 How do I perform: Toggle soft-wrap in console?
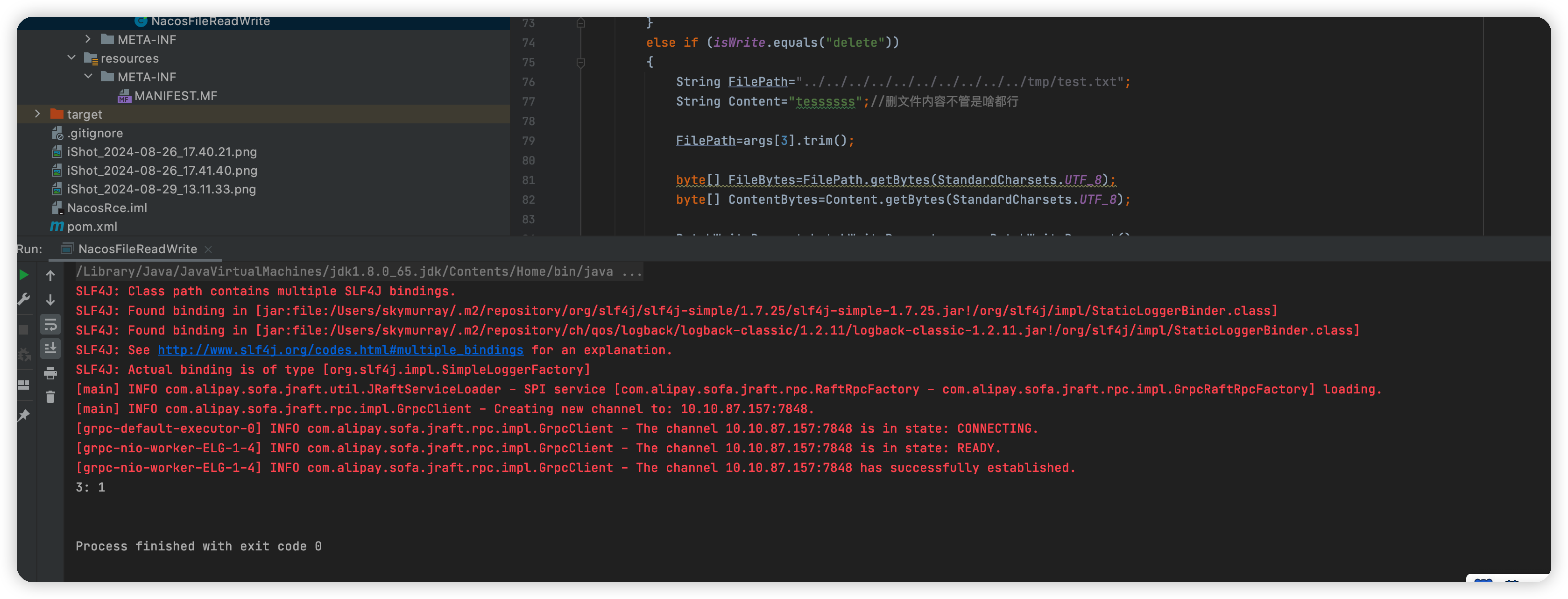click(x=50, y=324)
